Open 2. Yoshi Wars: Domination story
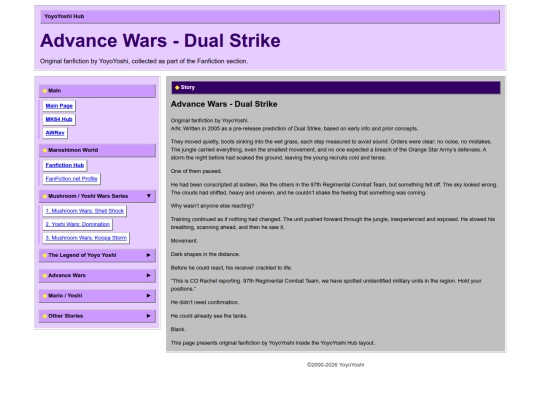Image resolution: width=540 pixels, height=405 pixels. (77, 224)
